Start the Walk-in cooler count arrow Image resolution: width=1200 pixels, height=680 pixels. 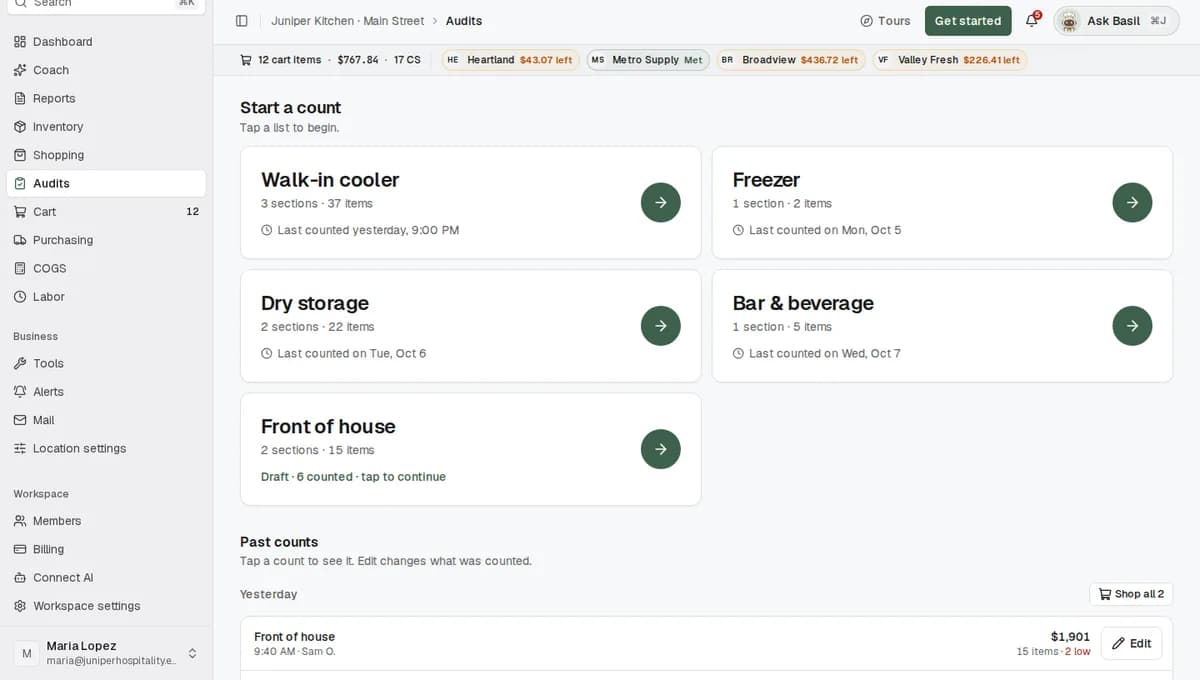pyautogui.click(x=661, y=202)
